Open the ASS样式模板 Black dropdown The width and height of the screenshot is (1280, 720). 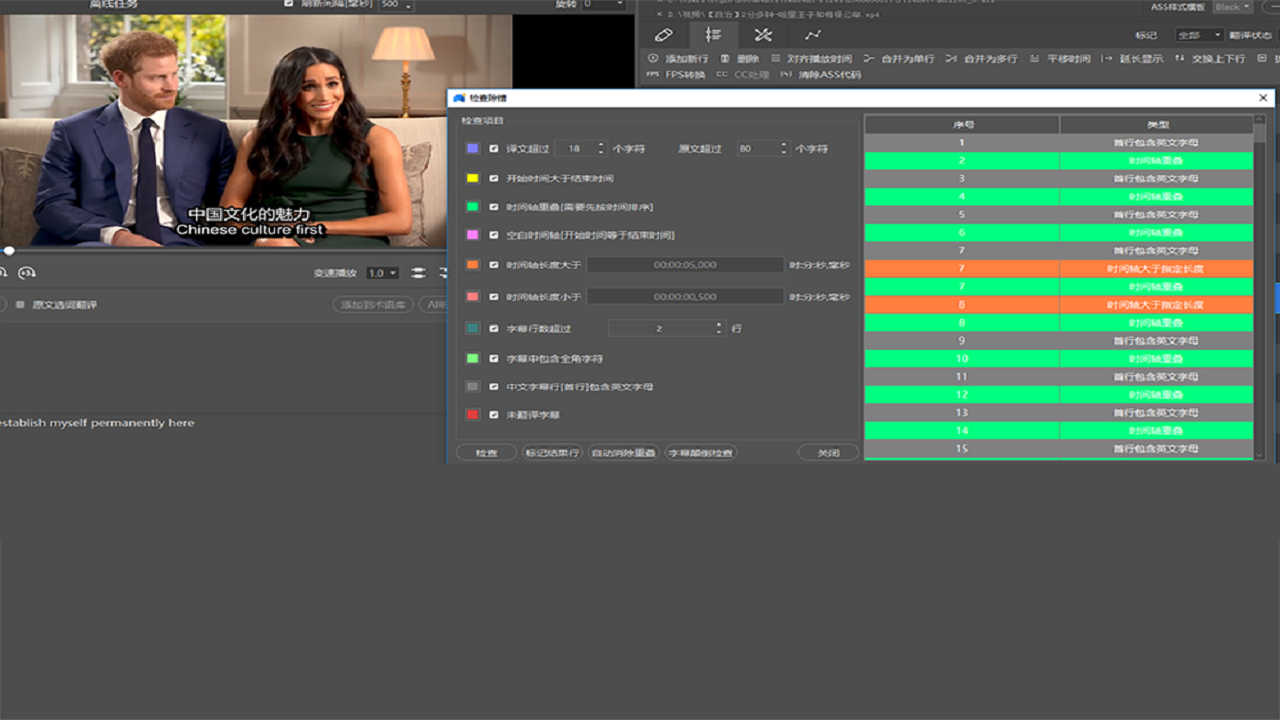[1232, 7]
